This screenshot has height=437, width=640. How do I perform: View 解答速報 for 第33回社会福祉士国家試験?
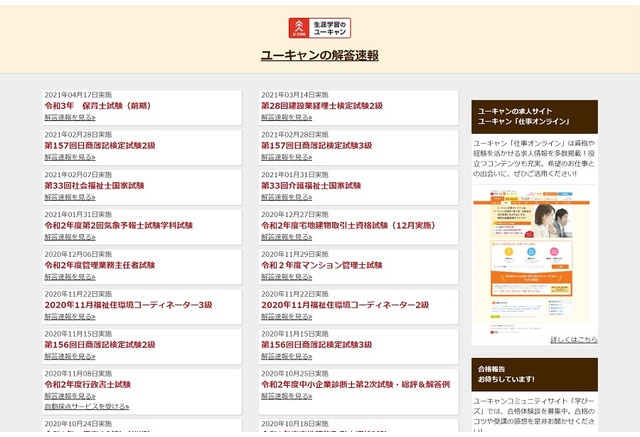pos(70,197)
